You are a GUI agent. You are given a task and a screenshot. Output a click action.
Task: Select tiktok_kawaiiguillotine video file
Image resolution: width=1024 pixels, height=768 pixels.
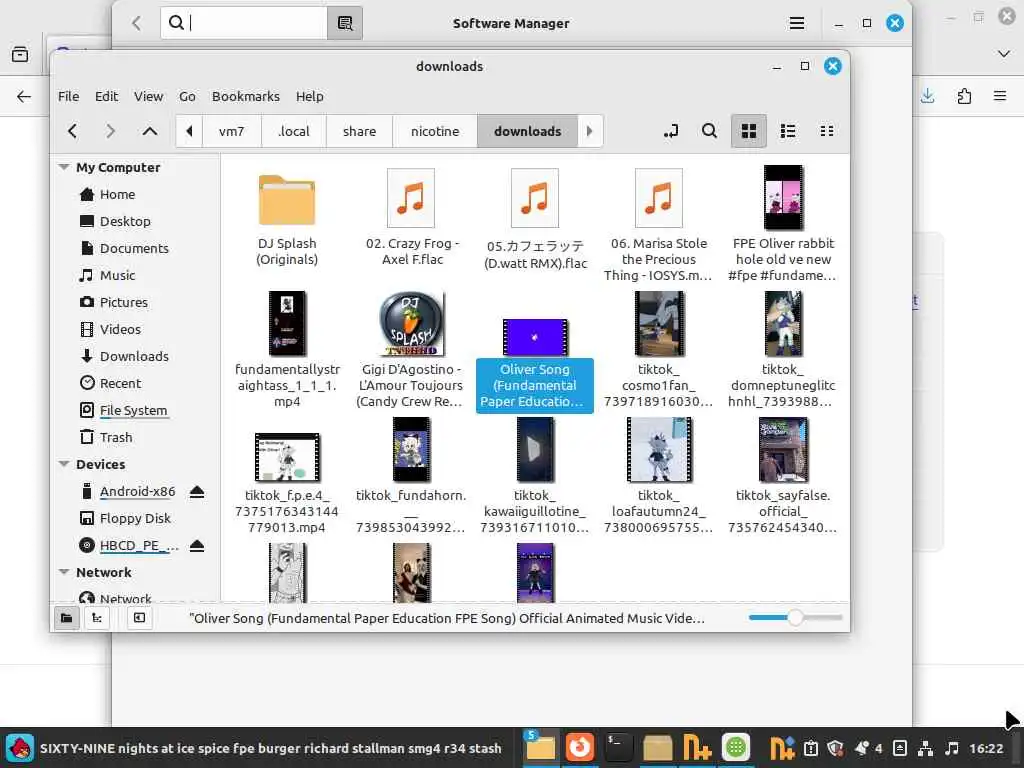pyautogui.click(x=534, y=476)
